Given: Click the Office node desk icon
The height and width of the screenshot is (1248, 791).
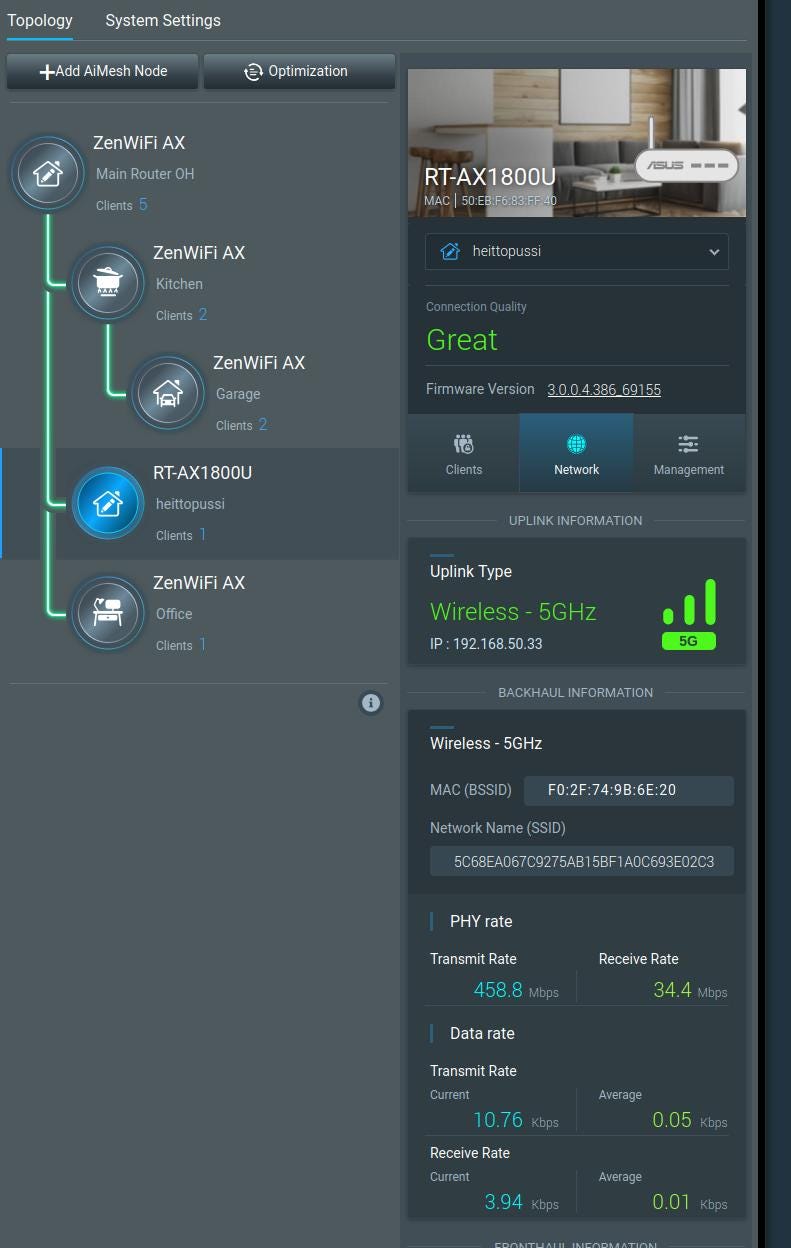Looking at the screenshot, I should 107,613.
